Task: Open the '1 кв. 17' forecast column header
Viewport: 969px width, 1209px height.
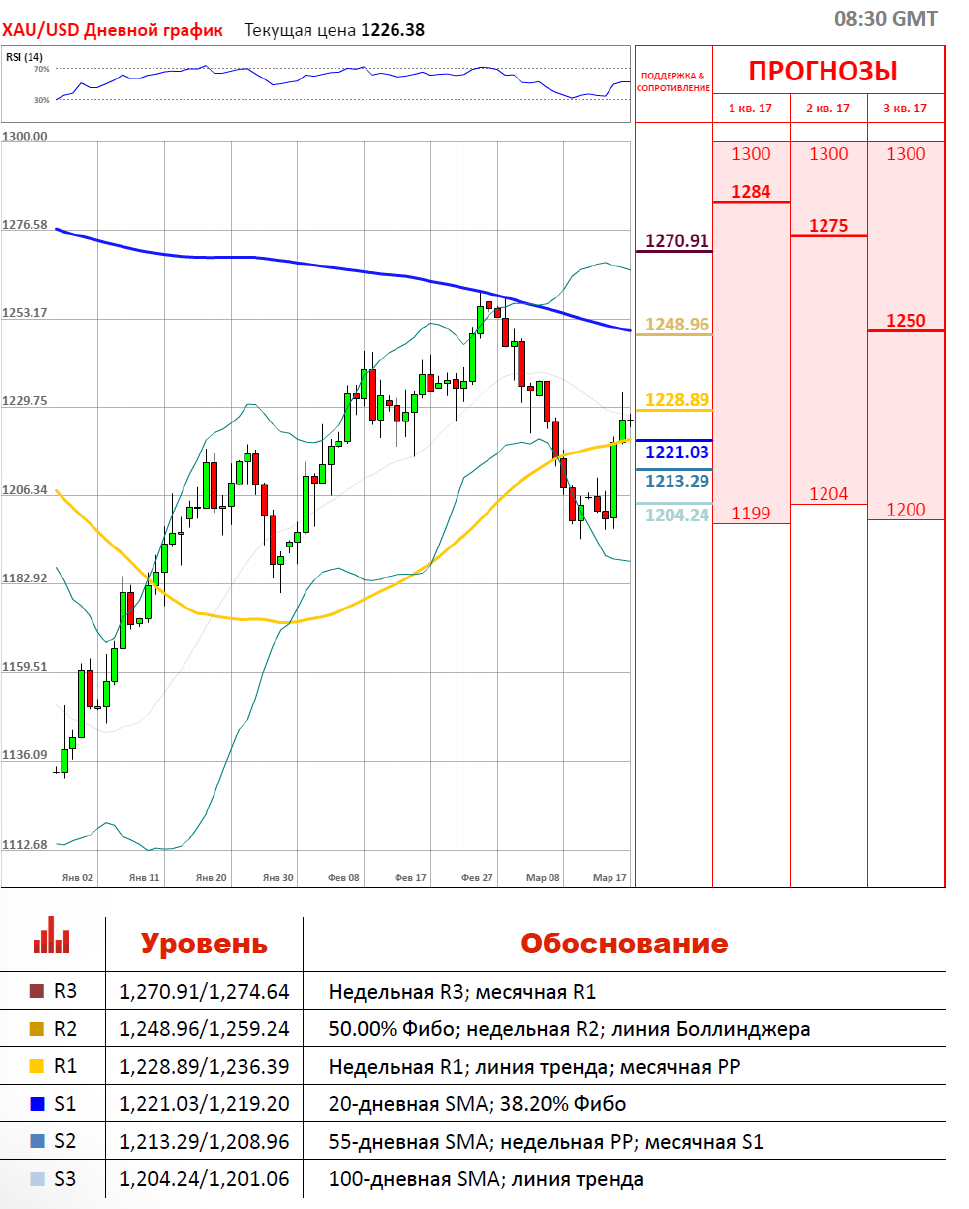Action: pyautogui.click(x=750, y=108)
